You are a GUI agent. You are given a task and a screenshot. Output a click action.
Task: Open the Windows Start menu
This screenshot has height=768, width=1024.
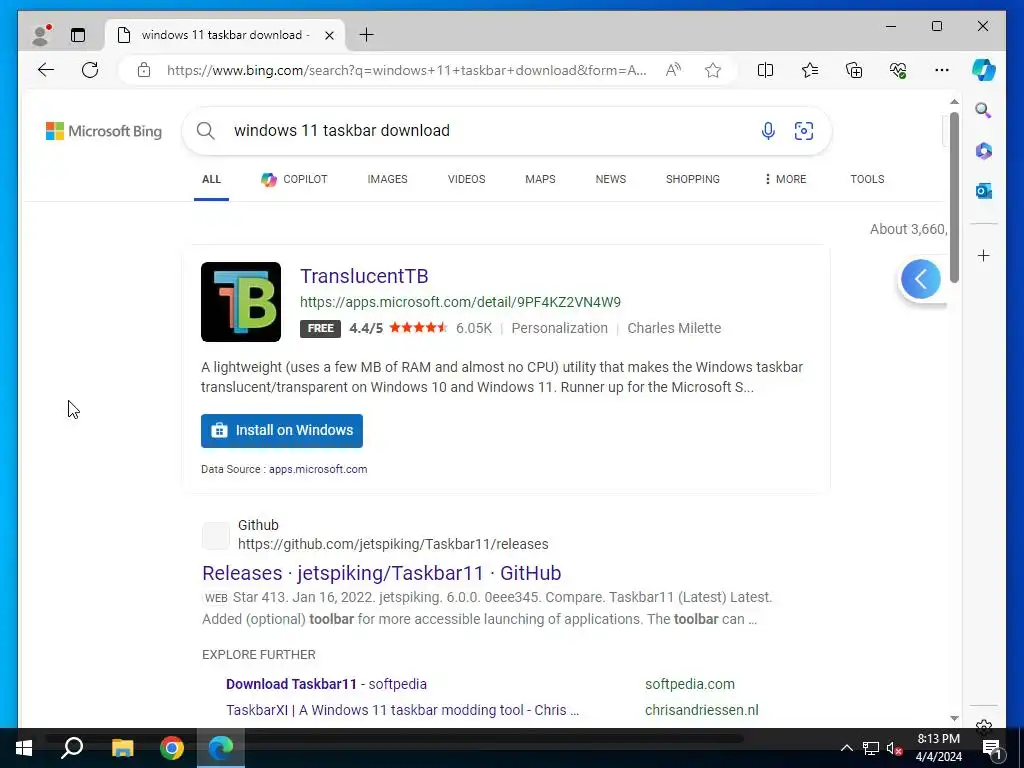point(24,748)
